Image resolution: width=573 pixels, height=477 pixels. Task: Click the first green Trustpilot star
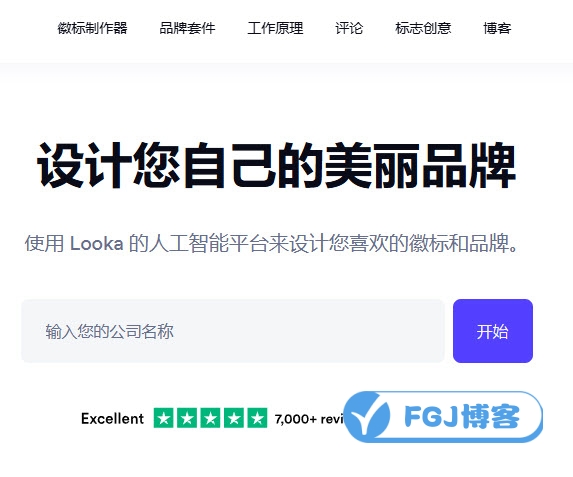tap(164, 418)
